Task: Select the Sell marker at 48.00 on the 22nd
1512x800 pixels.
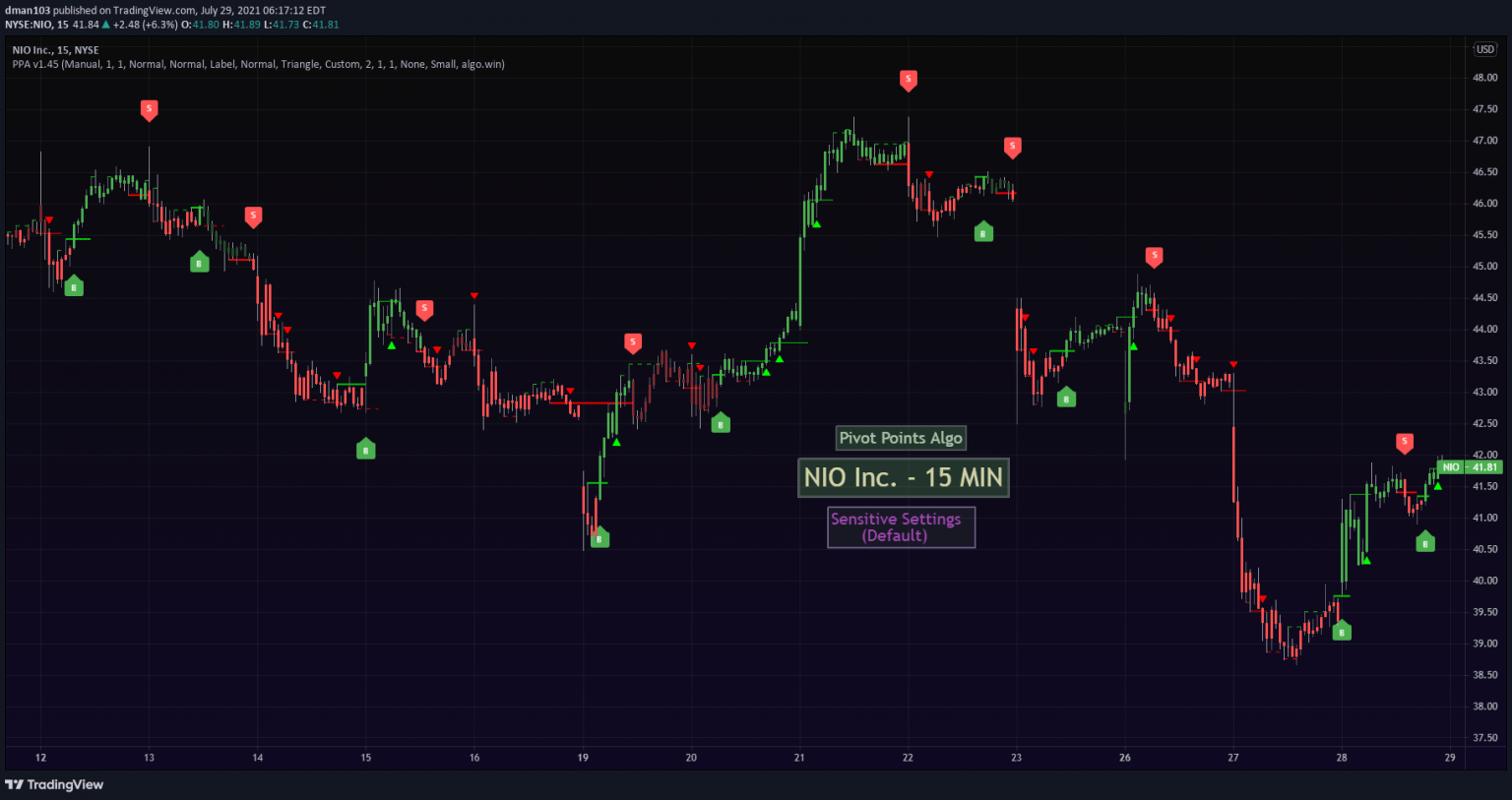Action: [x=909, y=81]
